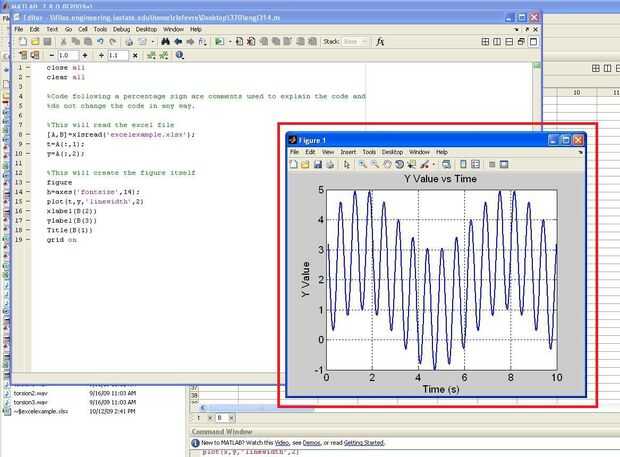Edit the 1.1 multiplier field
The height and width of the screenshot is (457, 620).
pos(118,55)
